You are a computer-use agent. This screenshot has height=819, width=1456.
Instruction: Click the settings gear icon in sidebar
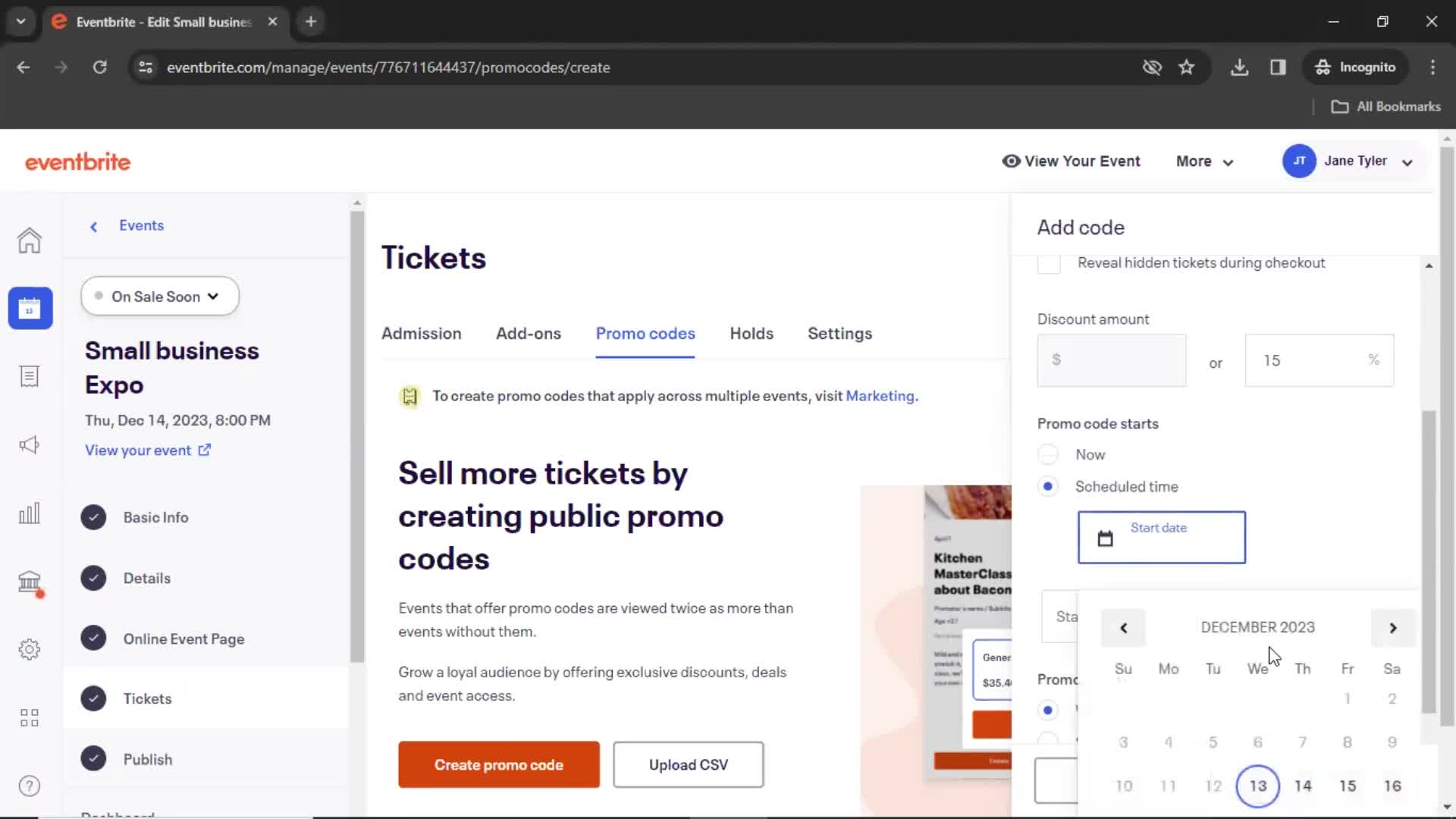click(x=28, y=649)
